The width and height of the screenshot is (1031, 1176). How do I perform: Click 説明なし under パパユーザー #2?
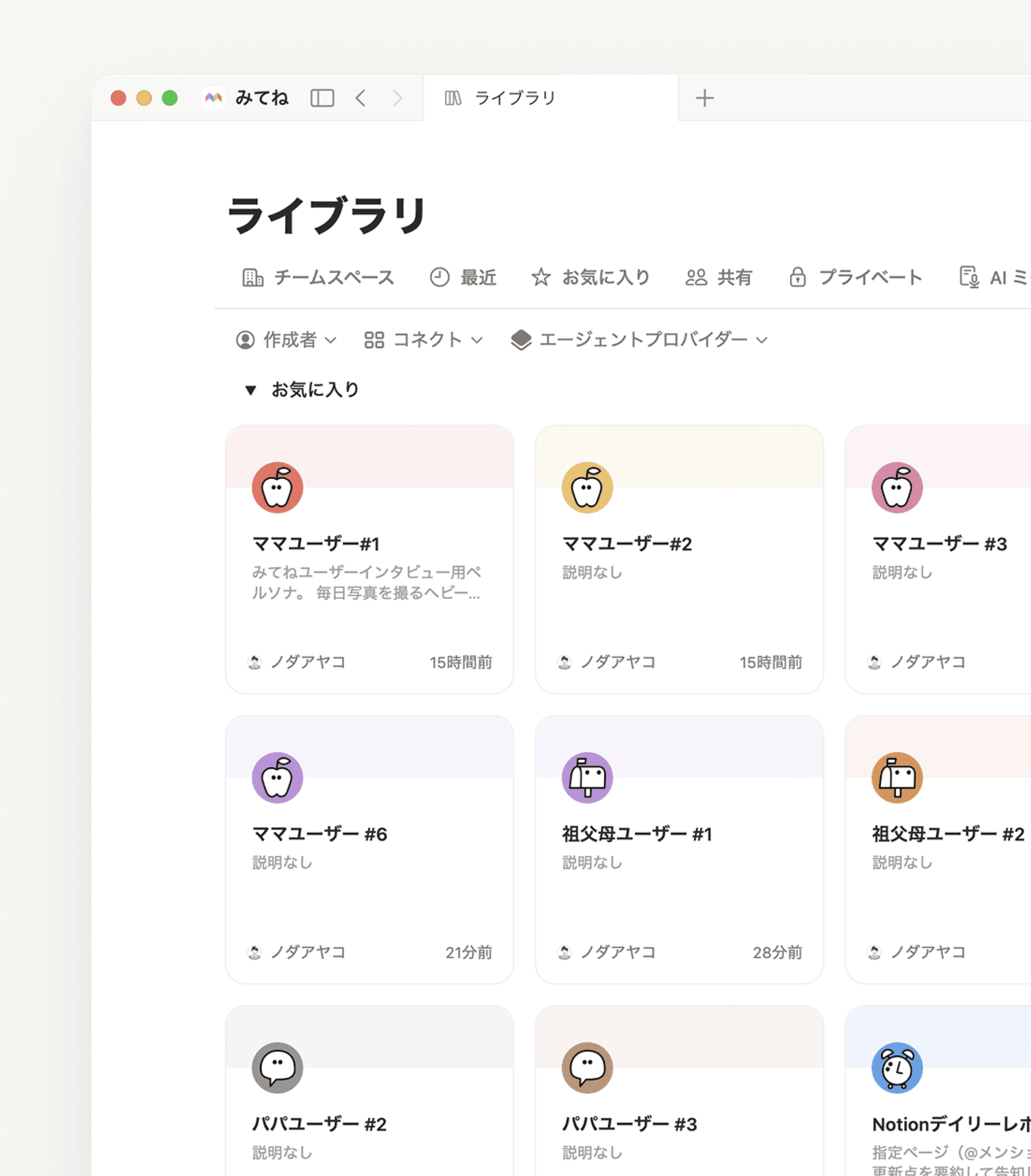click(x=282, y=1152)
